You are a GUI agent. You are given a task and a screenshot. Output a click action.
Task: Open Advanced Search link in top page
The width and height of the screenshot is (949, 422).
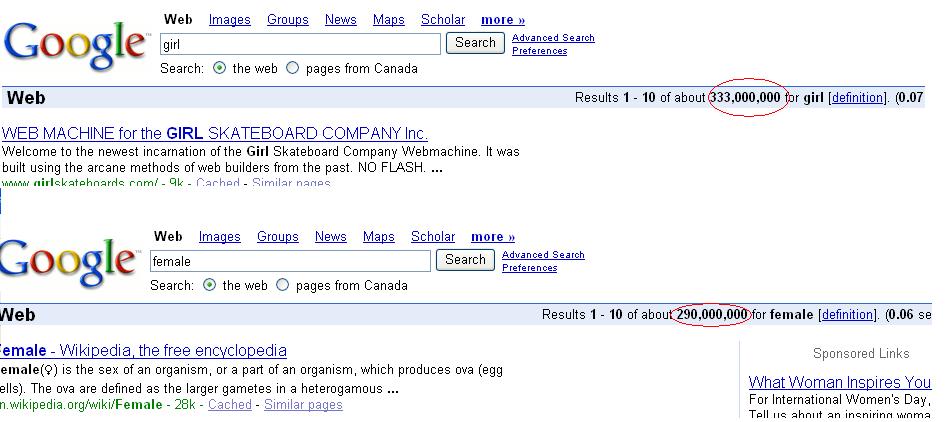tap(553, 38)
